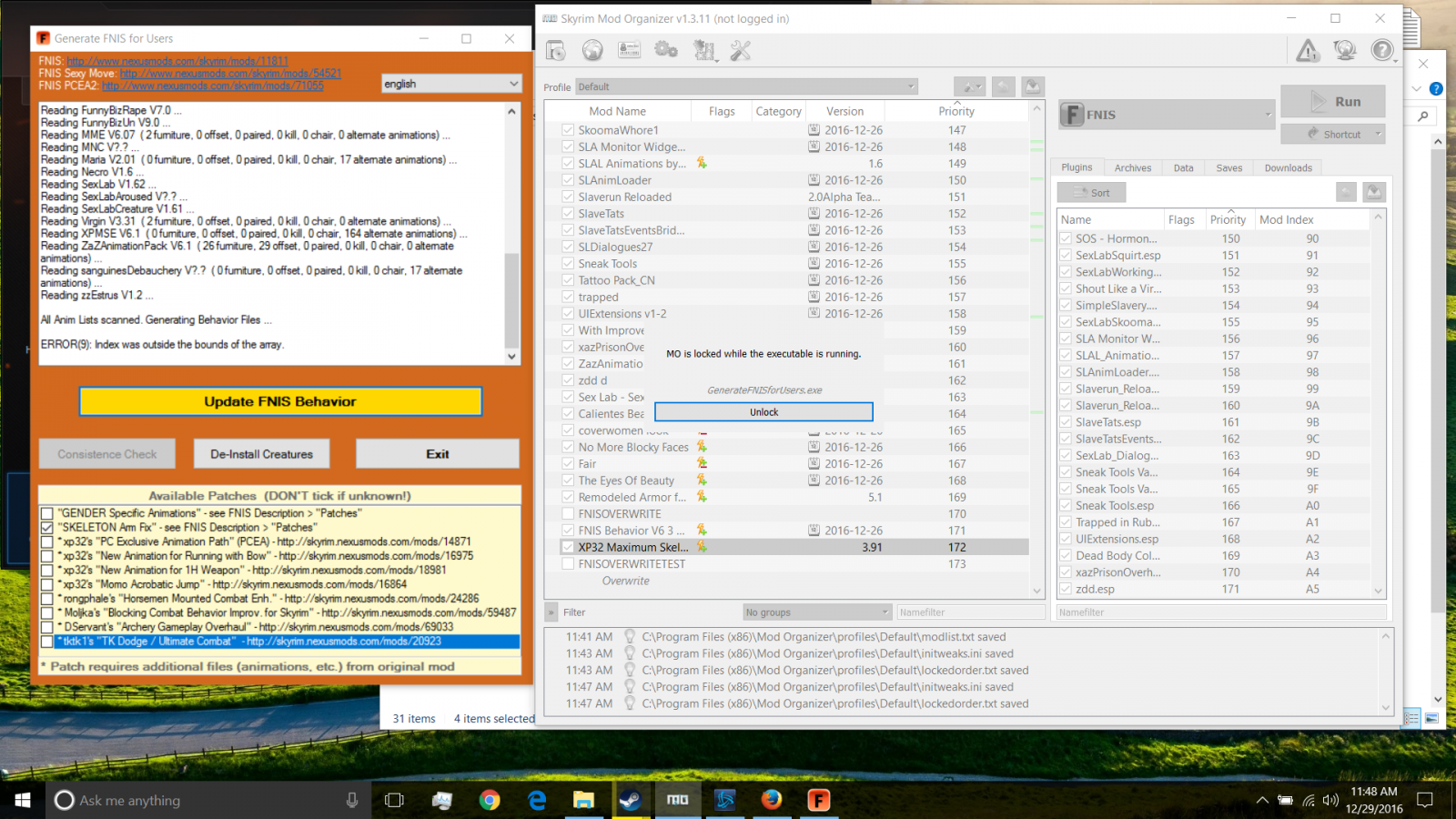Click the Tools puzzle-piece icon
Screen dimensions: 1456x819
704,51
